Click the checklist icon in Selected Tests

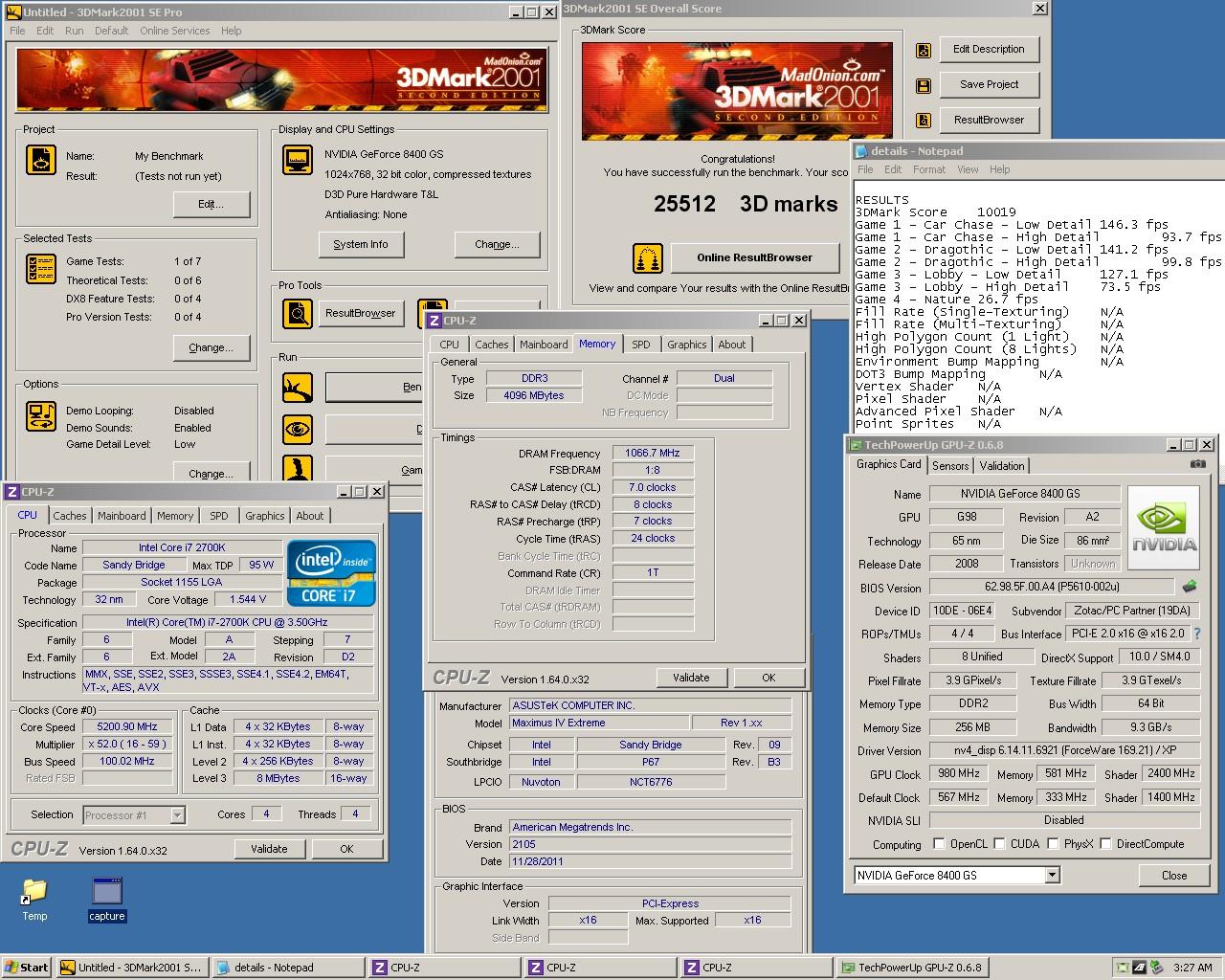click(41, 269)
